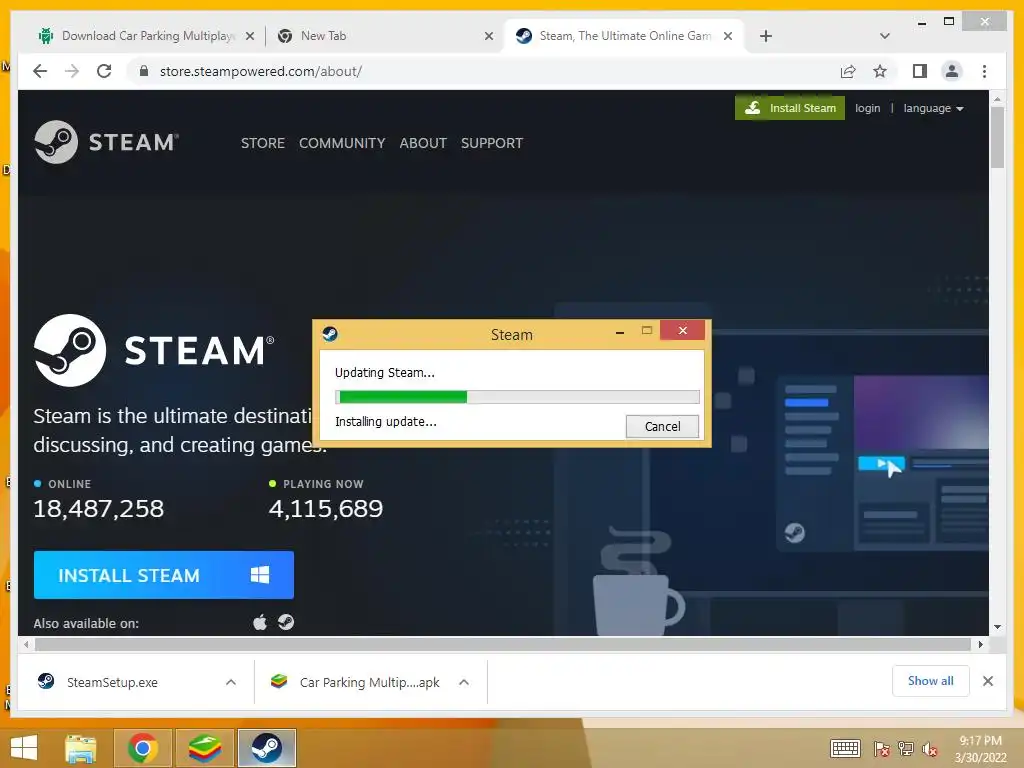Open the on-screen keyboard tray icon
The image size is (1024, 768).
pos(845,748)
